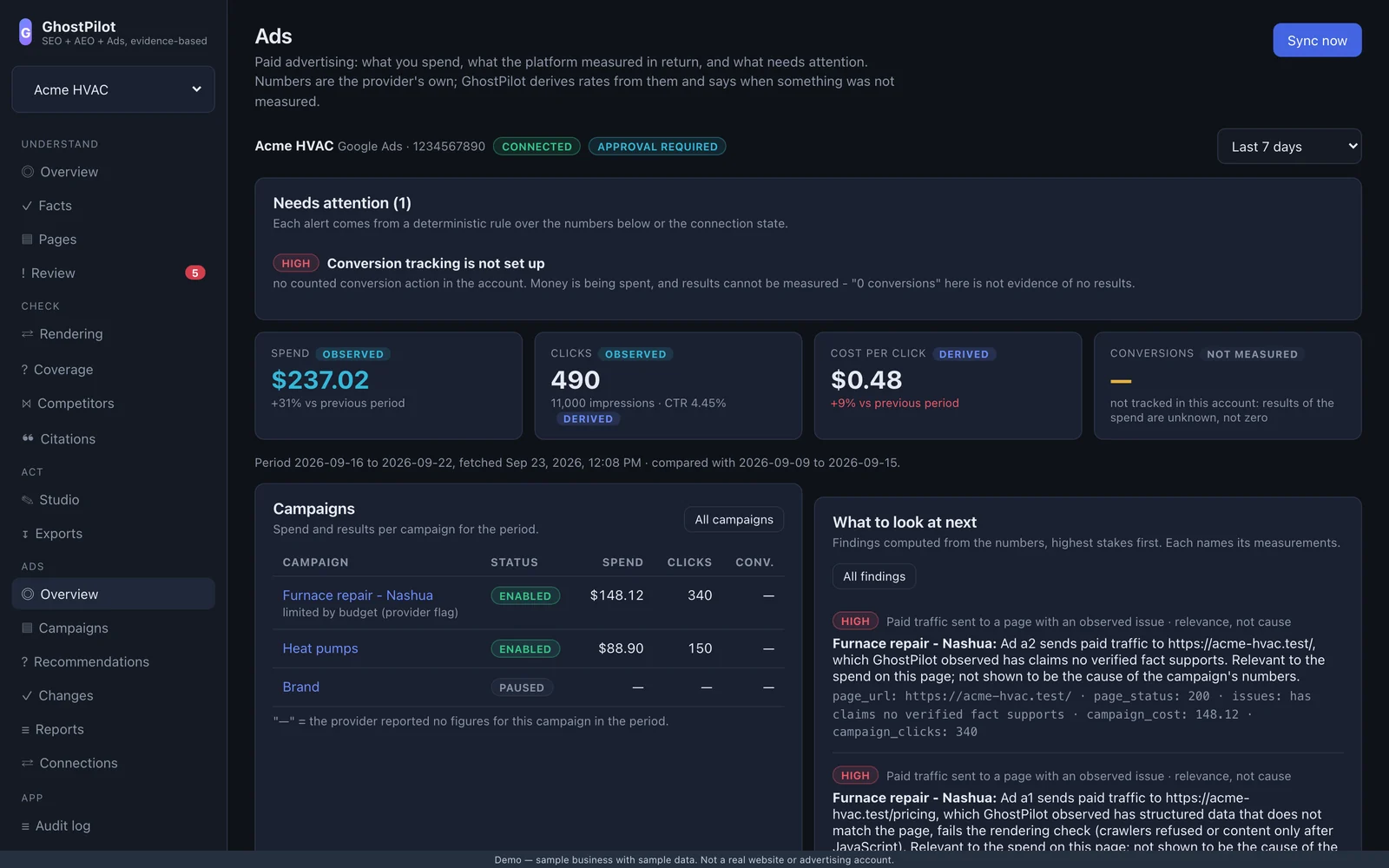Click the $88.90 spend cell
Viewport: 1389px width, 868px height.
621,648
